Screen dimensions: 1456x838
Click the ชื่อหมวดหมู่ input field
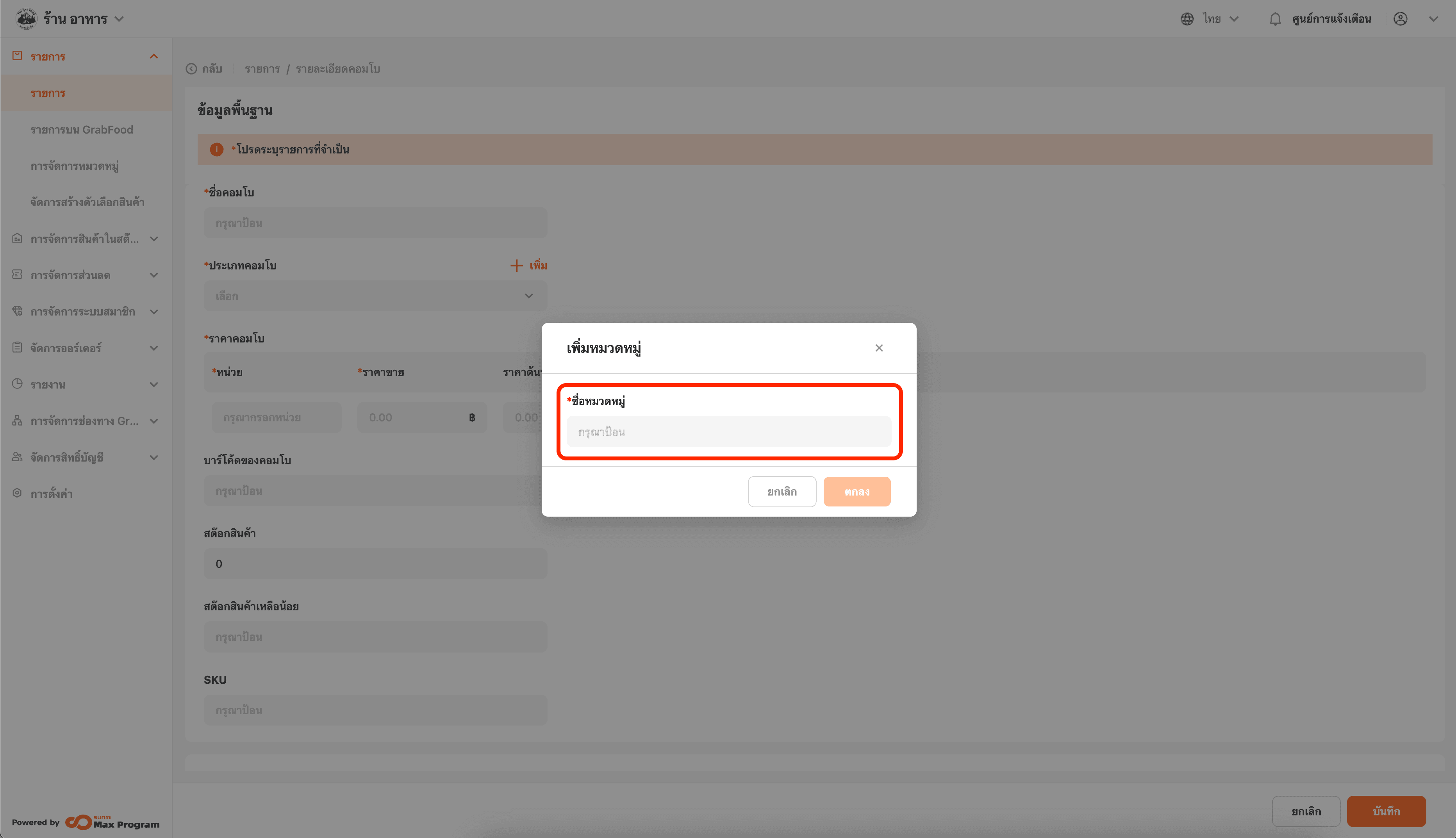(728, 431)
